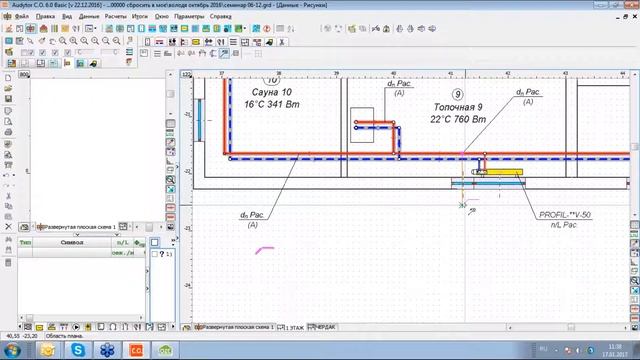Image resolution: width=640 pixels, height=360 pixels.
Task: Open the taskbar file explorer folder
Action: point(48,350)
